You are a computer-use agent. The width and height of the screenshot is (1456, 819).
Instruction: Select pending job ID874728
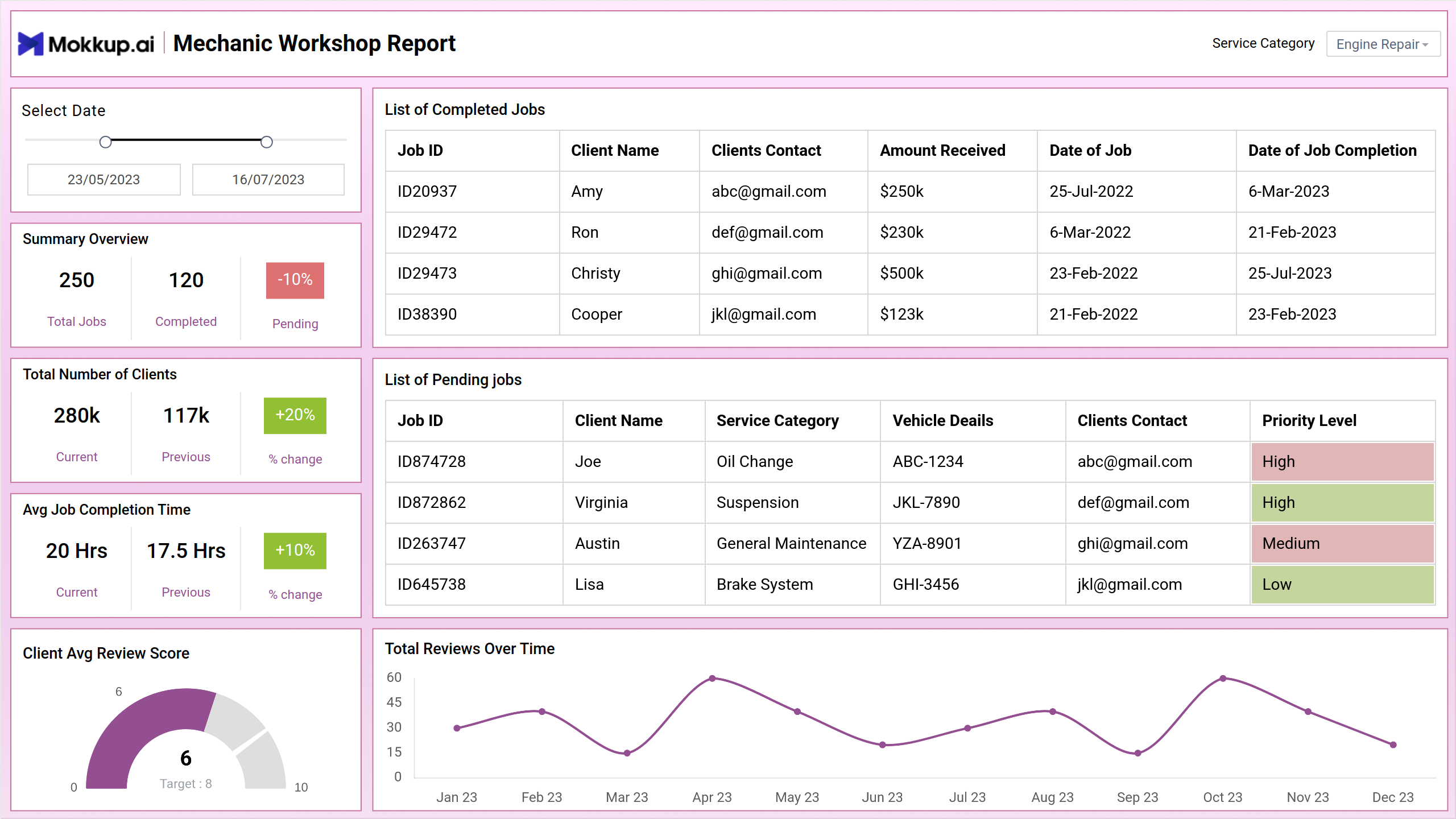coord(474,462)
